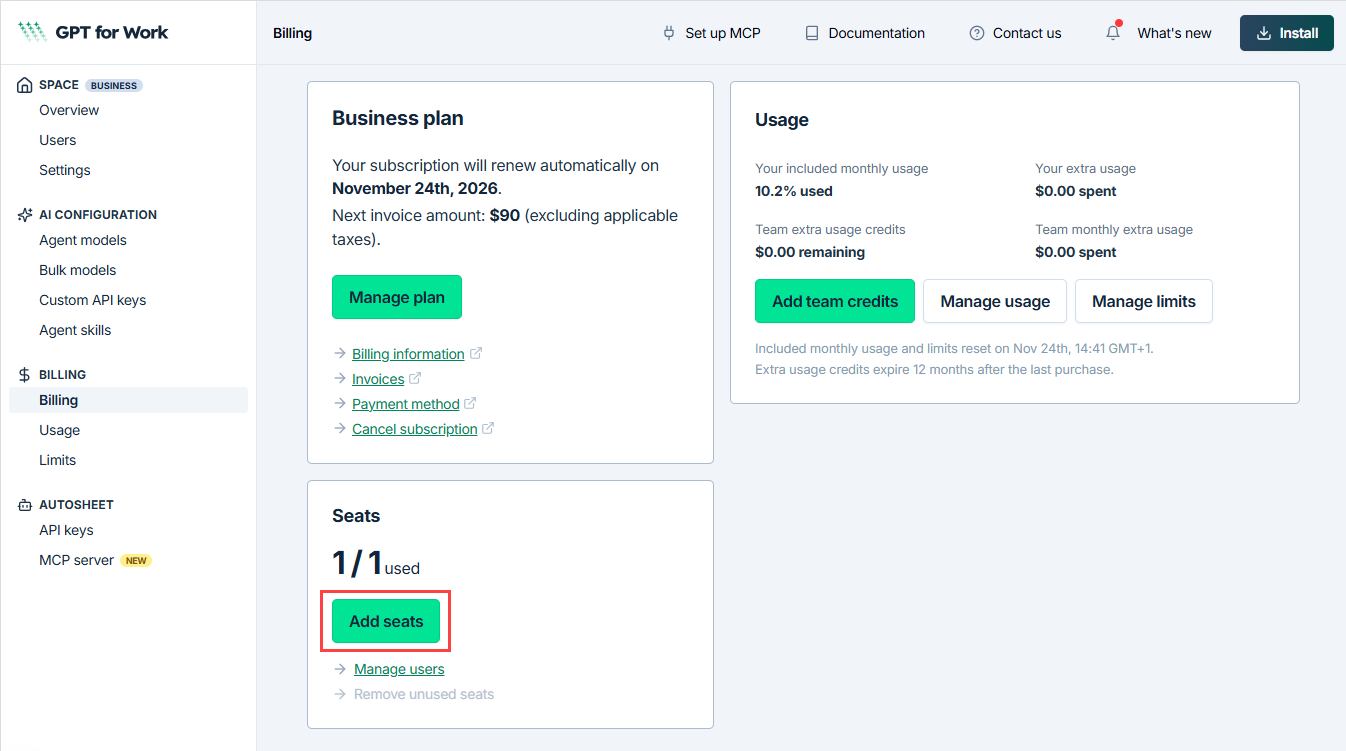Click the '10.2% used' usage value
1346x751 pixels.
point(794,191)
